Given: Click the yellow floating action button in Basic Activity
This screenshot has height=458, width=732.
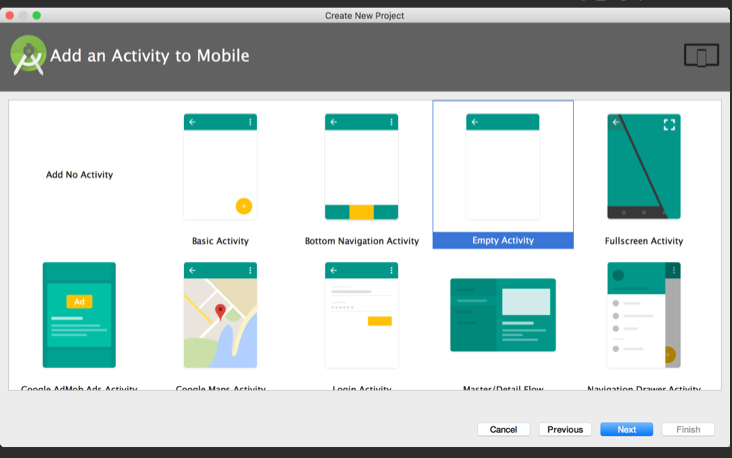Looking at the screenshot, I should point(244,206).
